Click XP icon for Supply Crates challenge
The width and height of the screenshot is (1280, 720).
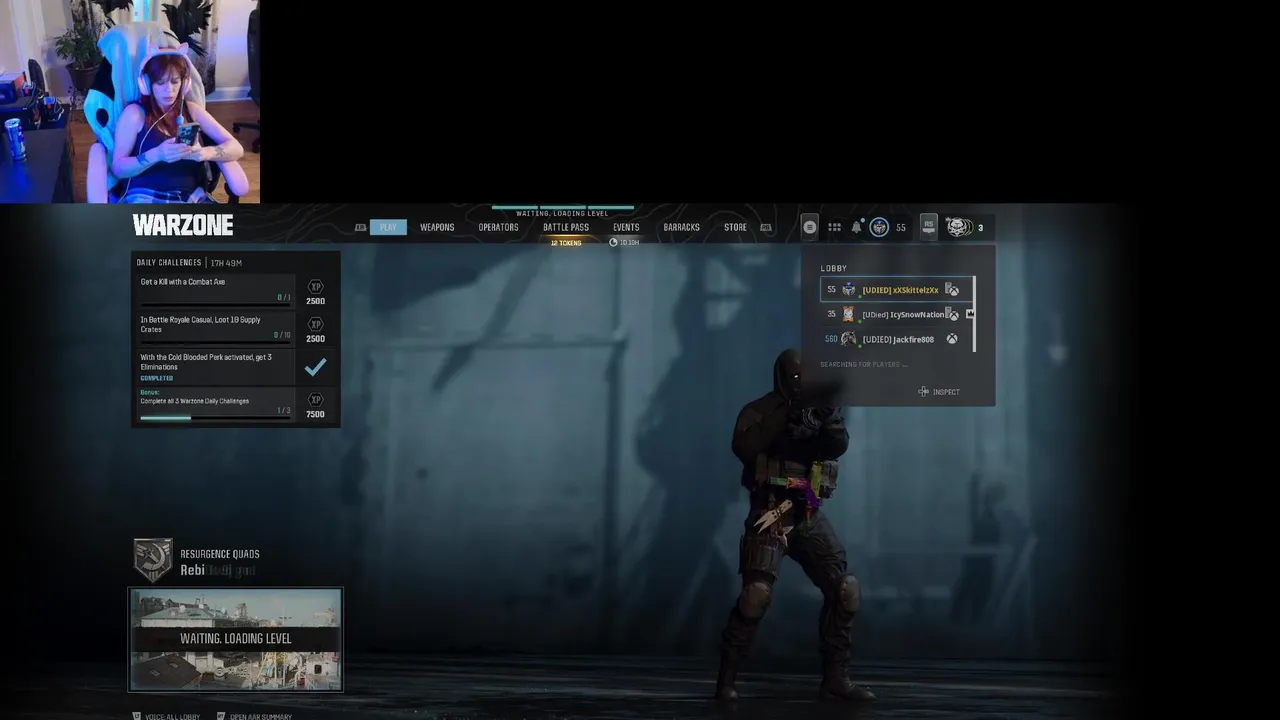point(315,325)
